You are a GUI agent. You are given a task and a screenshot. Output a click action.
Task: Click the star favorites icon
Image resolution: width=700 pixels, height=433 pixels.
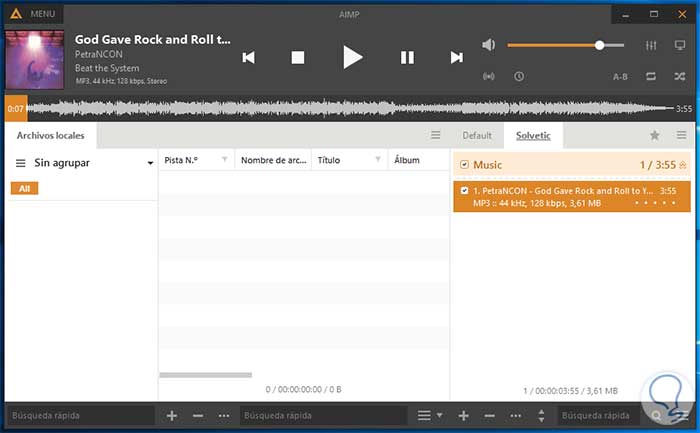[654, 135]
